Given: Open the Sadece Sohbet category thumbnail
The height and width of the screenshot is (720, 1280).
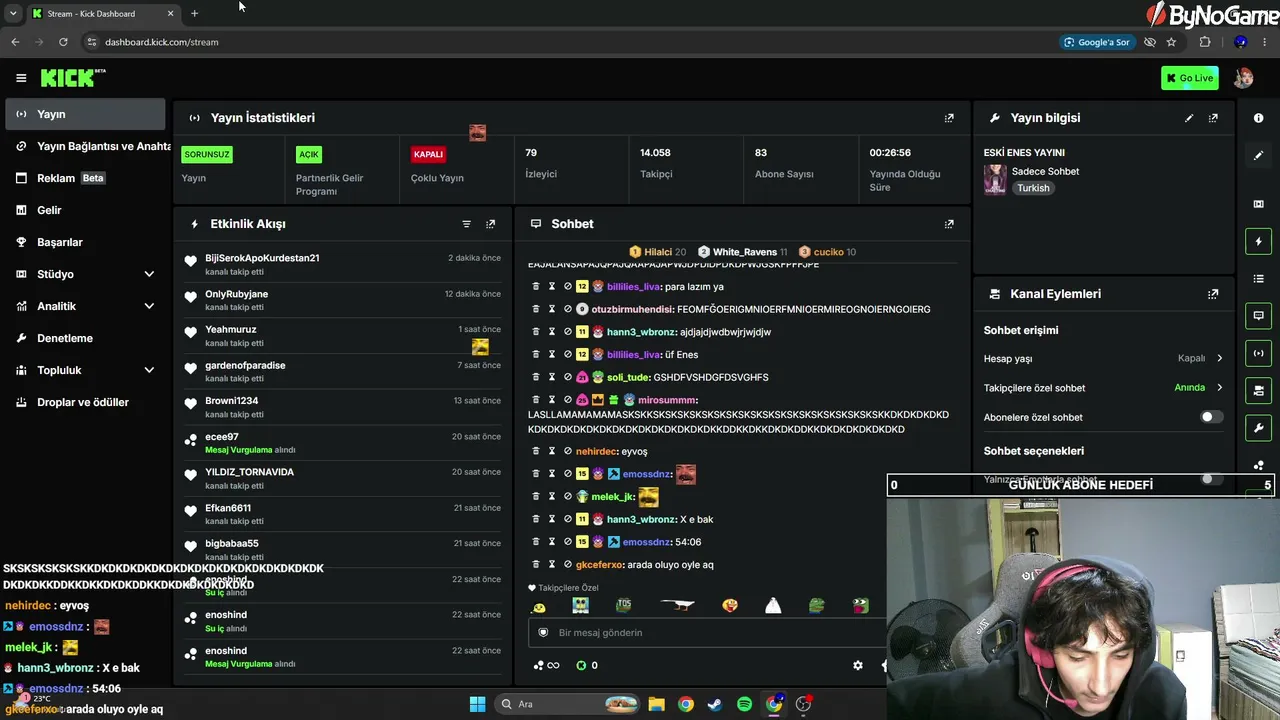Looking at the screenshot, I should pos(995,179).
